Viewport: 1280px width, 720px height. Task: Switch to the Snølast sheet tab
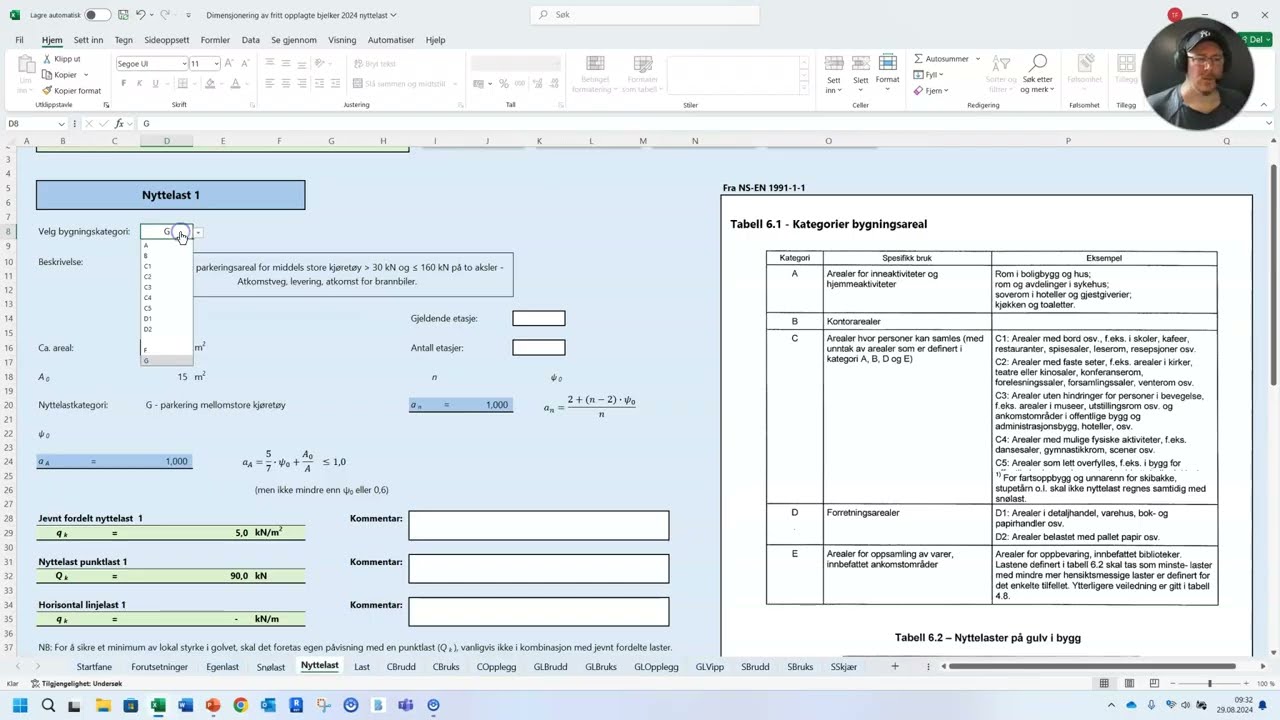click(x=270, y=667)
